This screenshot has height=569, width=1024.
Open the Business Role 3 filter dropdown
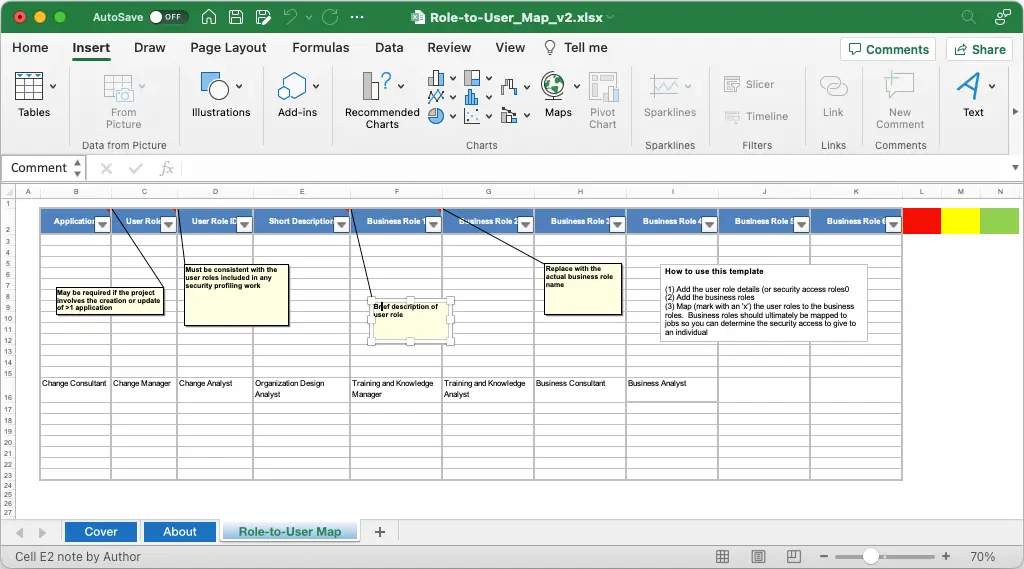pyautogui.click(x=617, y=225)
